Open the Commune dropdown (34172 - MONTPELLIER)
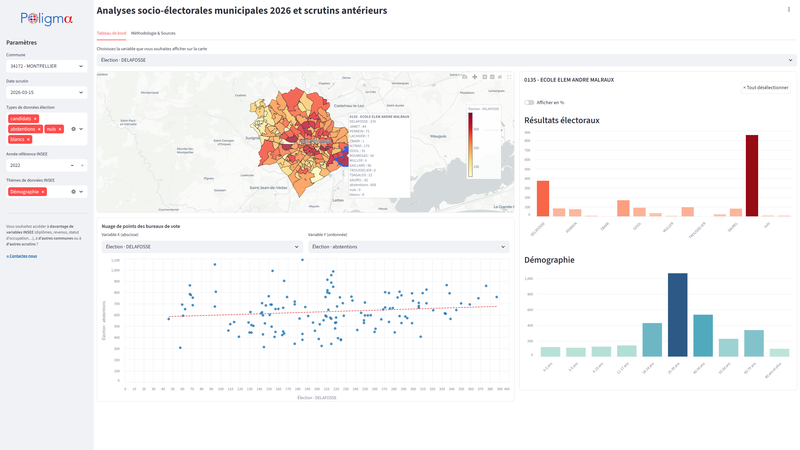Image resolution: width=800 pixels, height=450 pixels. [x=46, y=66]
